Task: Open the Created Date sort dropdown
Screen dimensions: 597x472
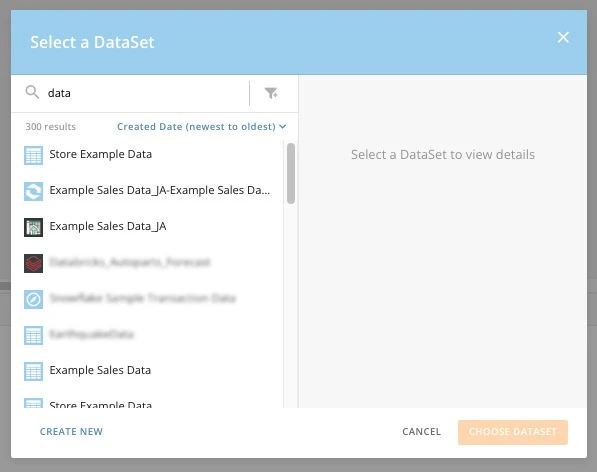Action: pos(201,126)
